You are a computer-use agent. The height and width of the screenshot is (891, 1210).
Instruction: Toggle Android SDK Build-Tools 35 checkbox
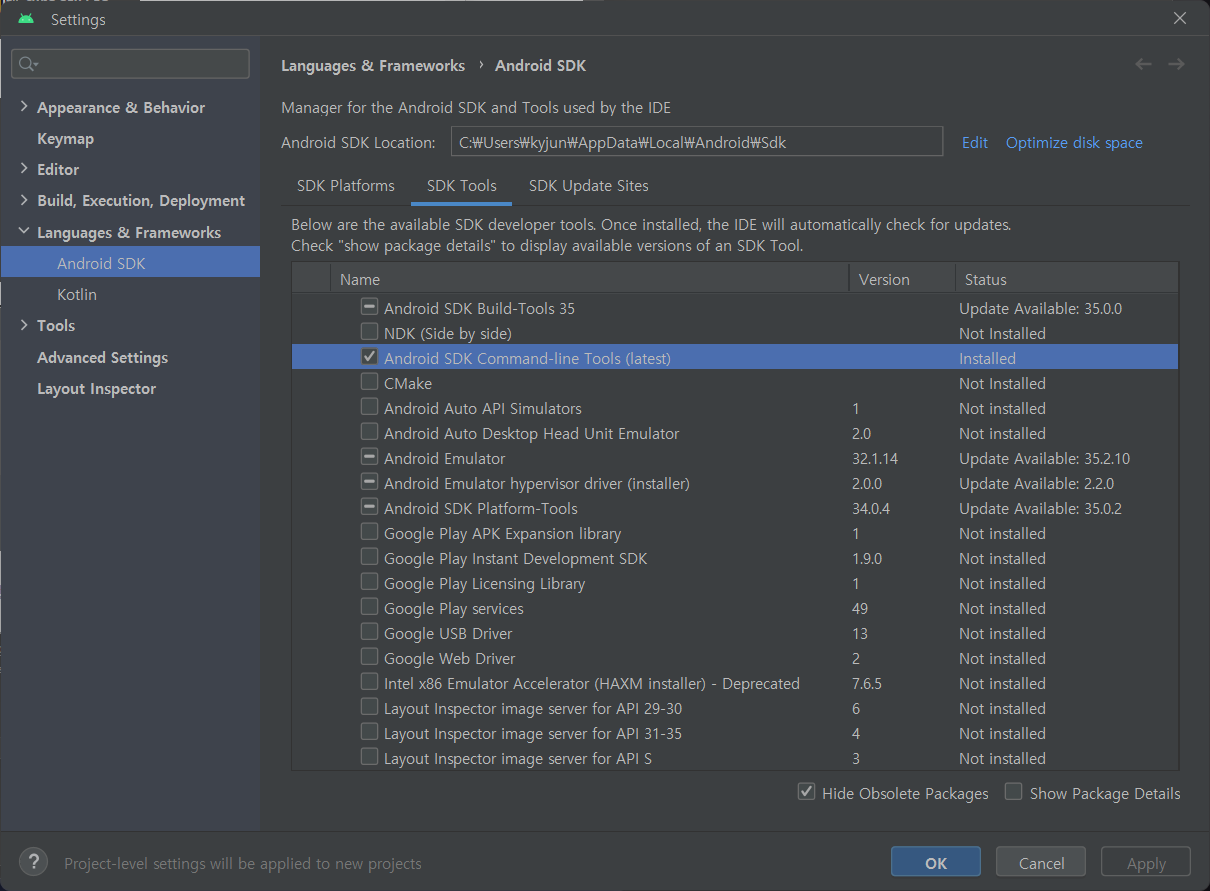point(369,307)
